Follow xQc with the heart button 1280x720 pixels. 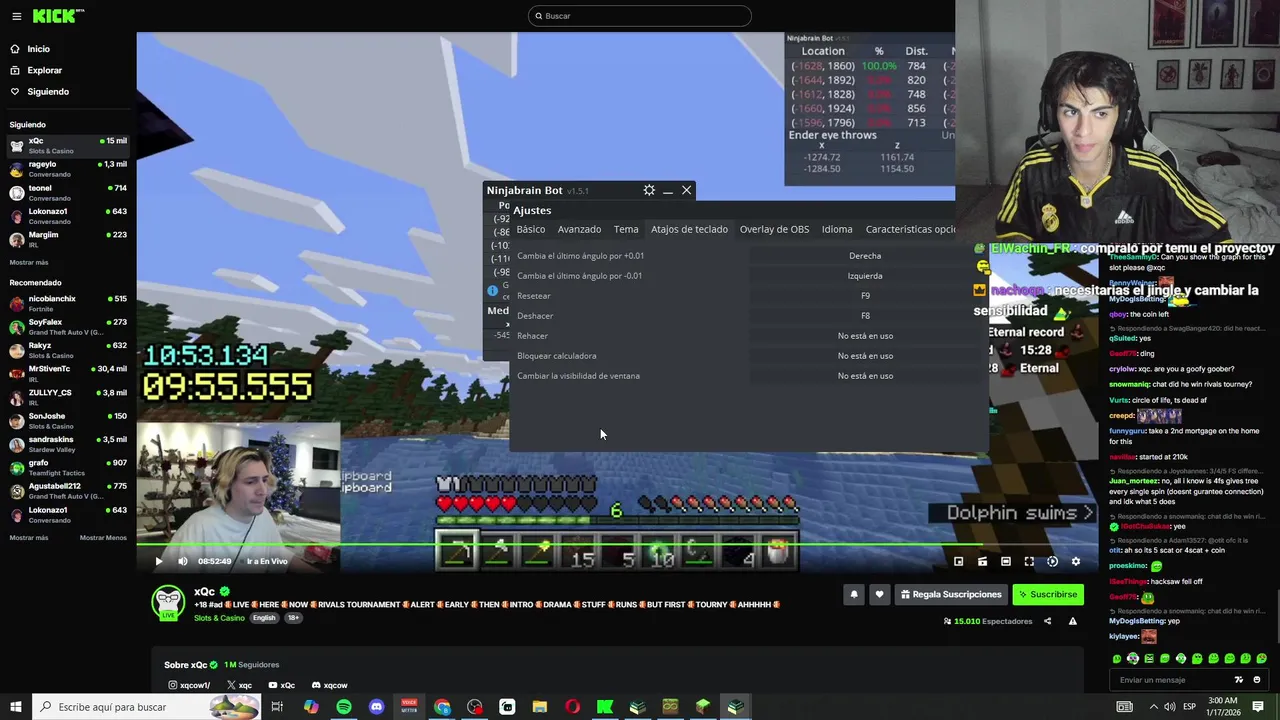pos(879,594)
